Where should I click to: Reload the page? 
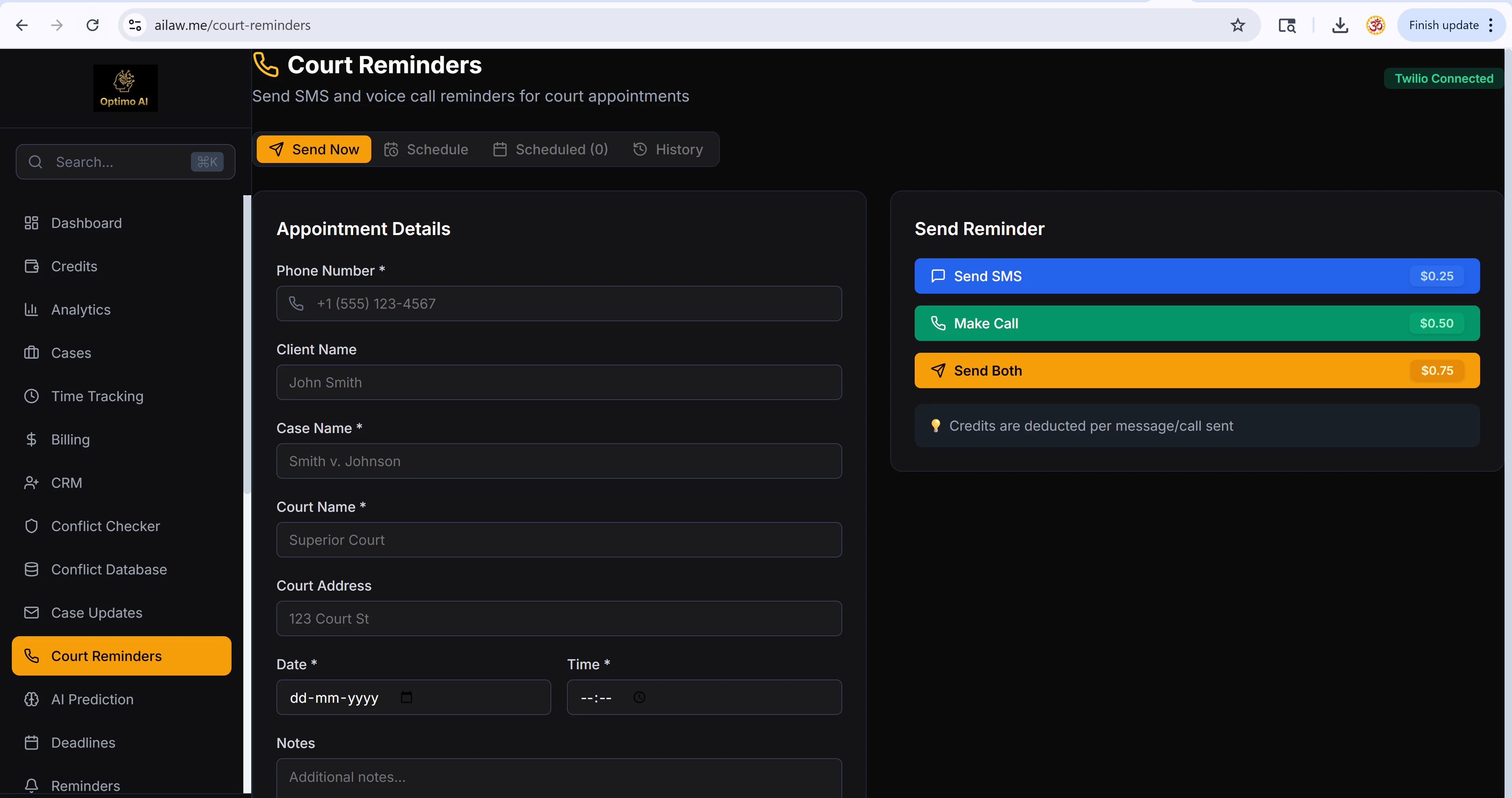coord(93,25)
